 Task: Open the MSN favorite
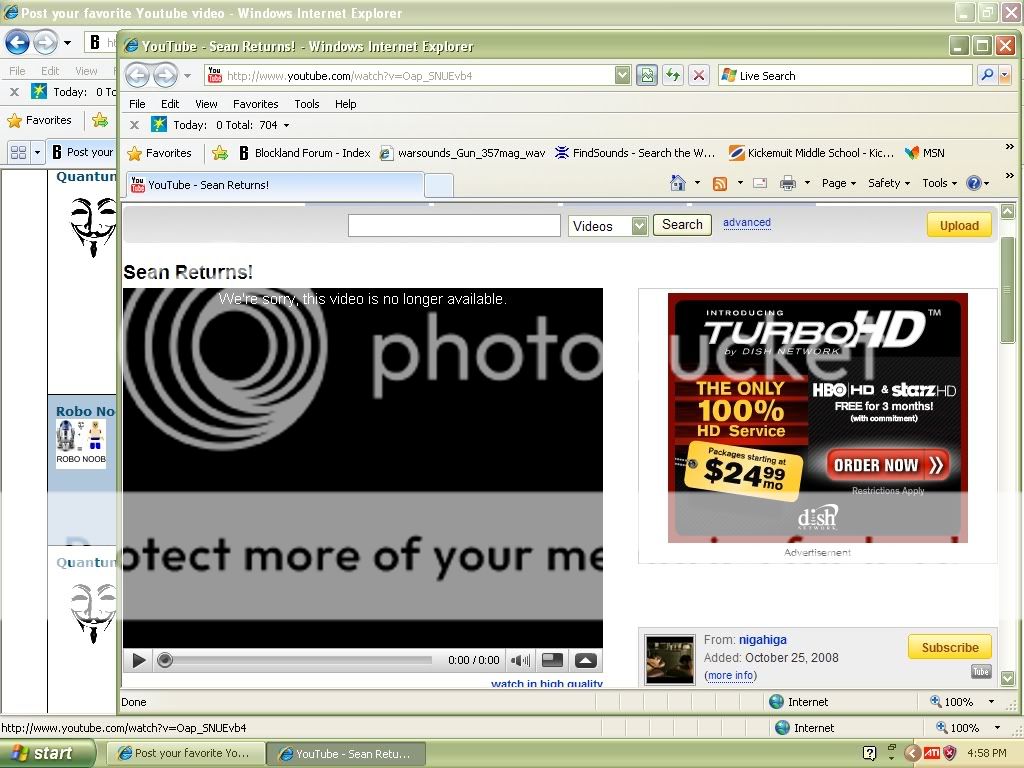tap(925, 153)
